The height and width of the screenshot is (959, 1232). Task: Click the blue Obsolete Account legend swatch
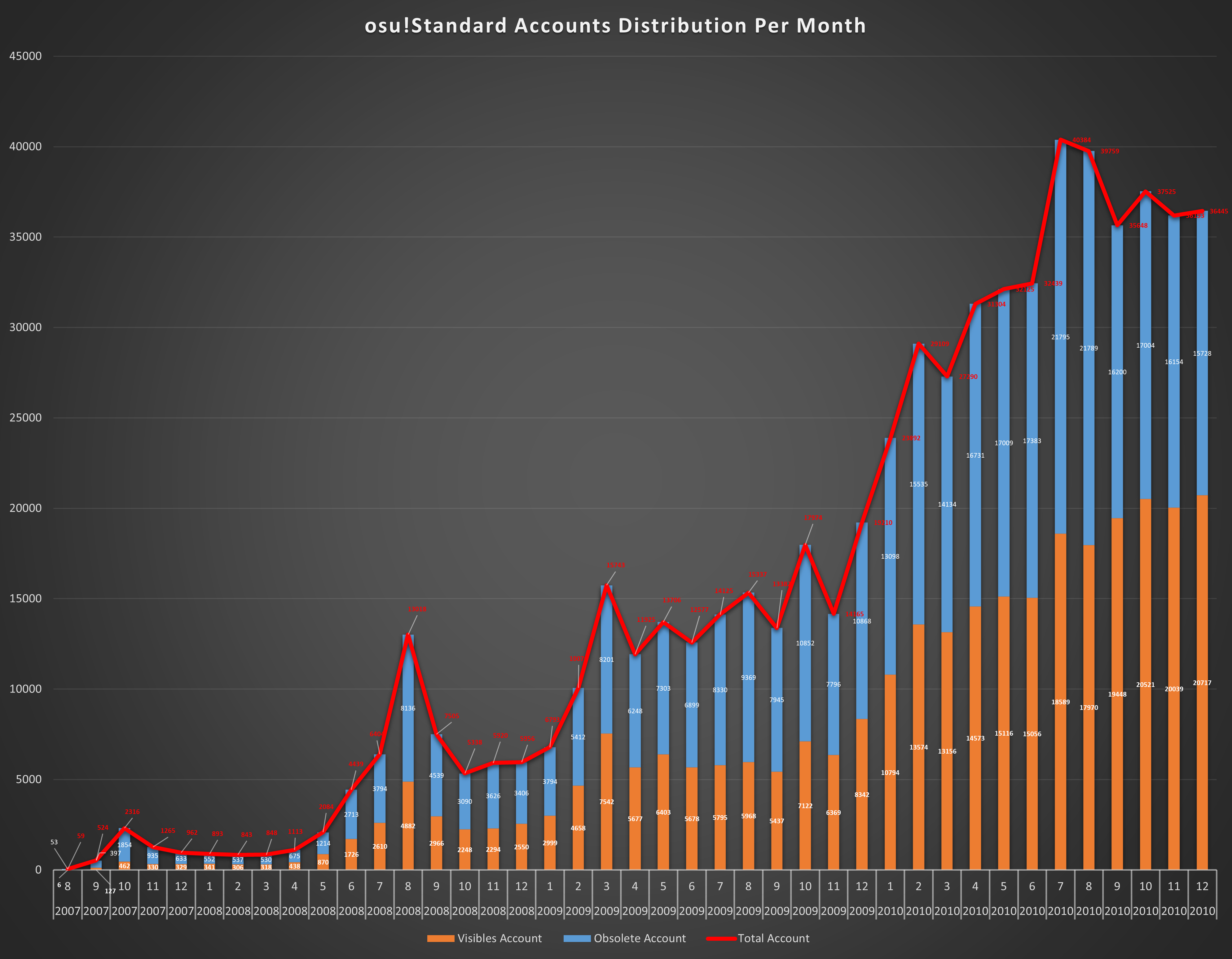pos(577,939)
